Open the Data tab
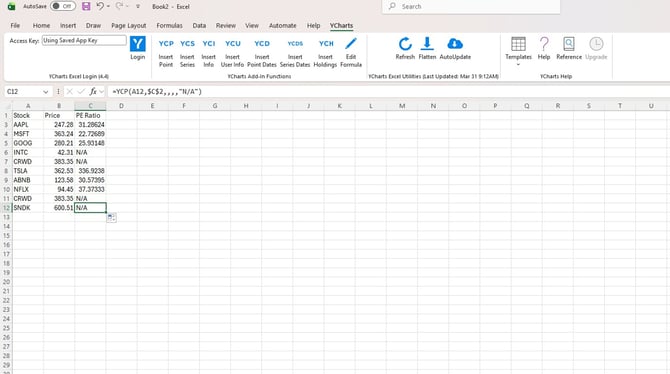 point(199,26)
